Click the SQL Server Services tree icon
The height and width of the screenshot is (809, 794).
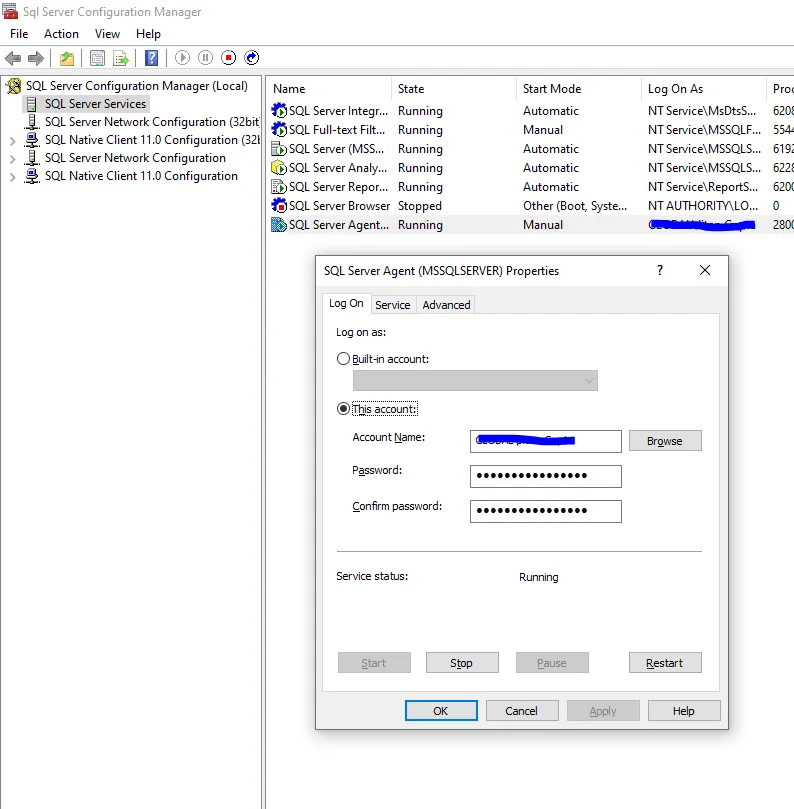pyautogui.click(x=31, y=104)
